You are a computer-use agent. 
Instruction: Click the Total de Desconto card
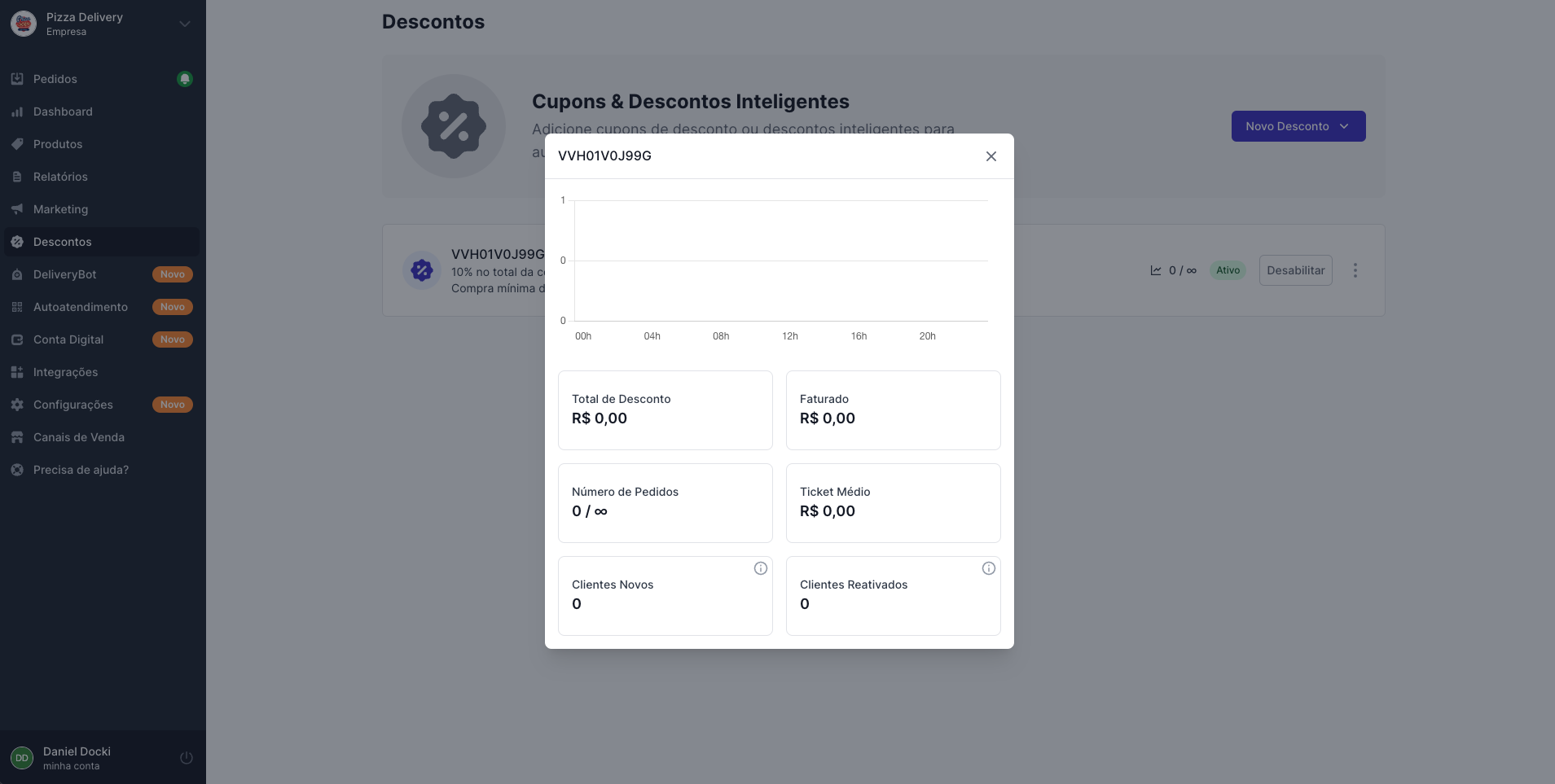coord(665,410)
